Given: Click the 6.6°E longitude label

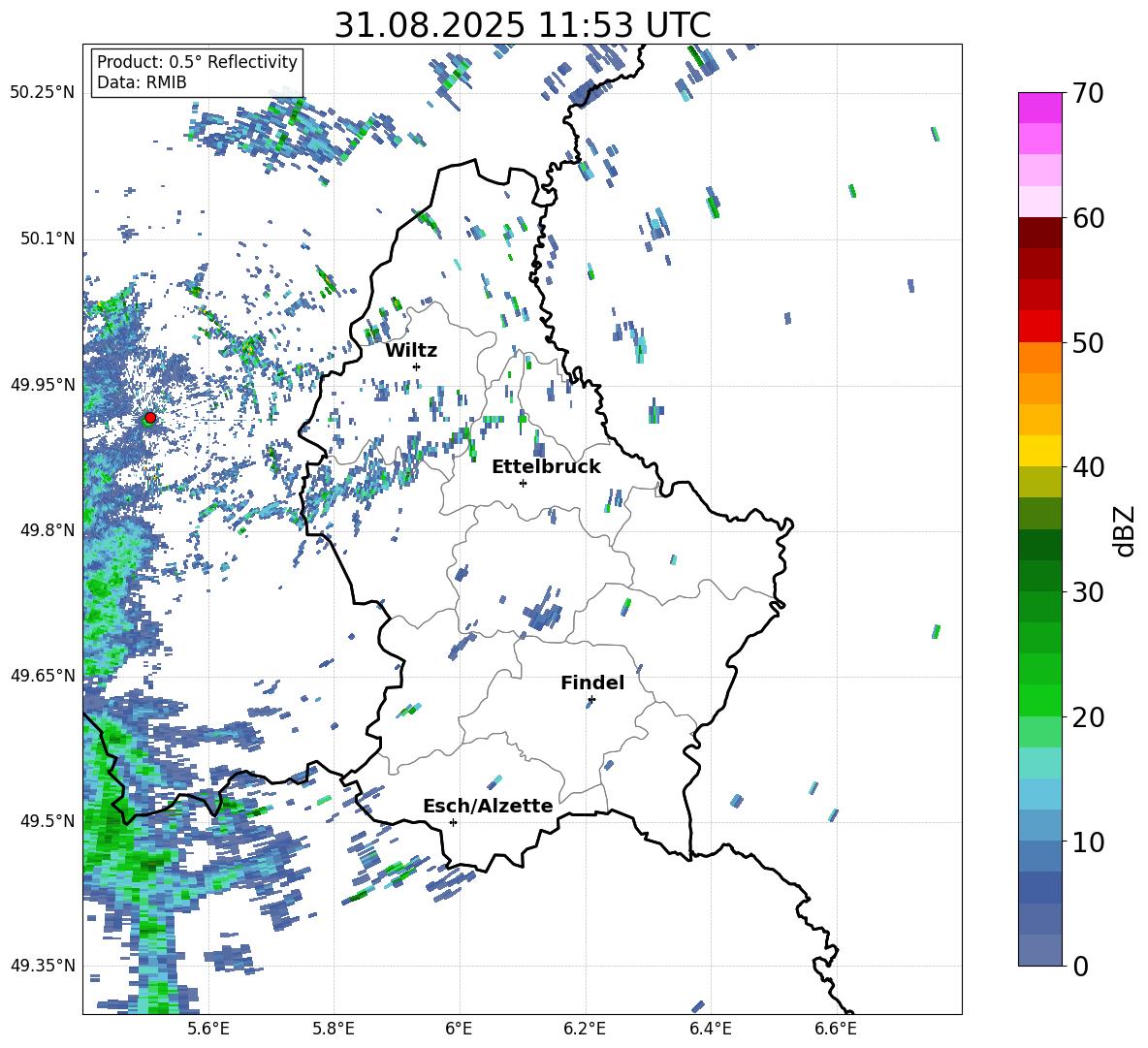Looking at the screenshot, I should (x=836, y=1030).
